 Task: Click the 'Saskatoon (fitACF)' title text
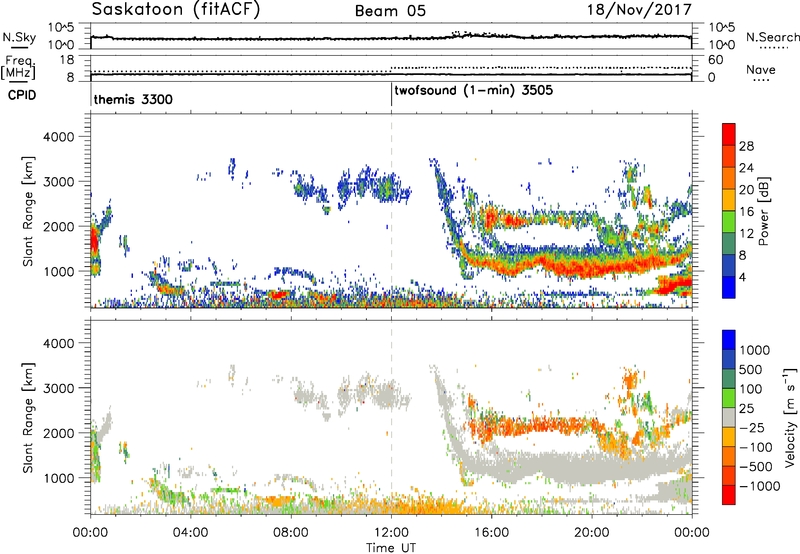point(176,10)
